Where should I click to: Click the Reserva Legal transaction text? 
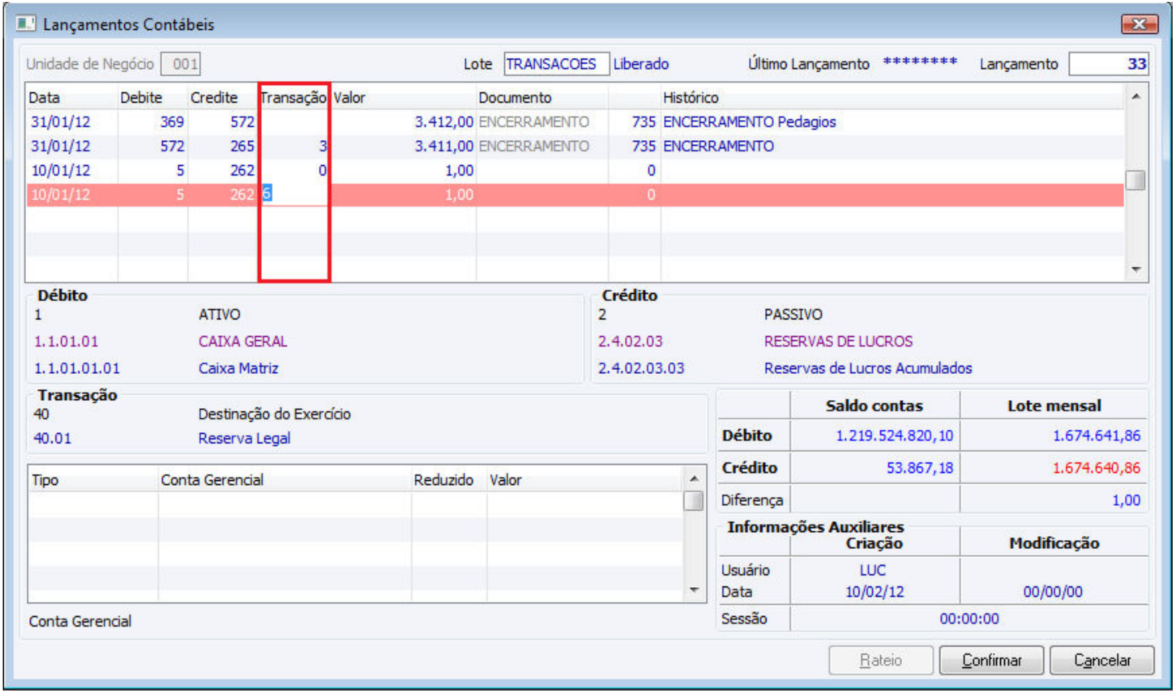(244, 439)
